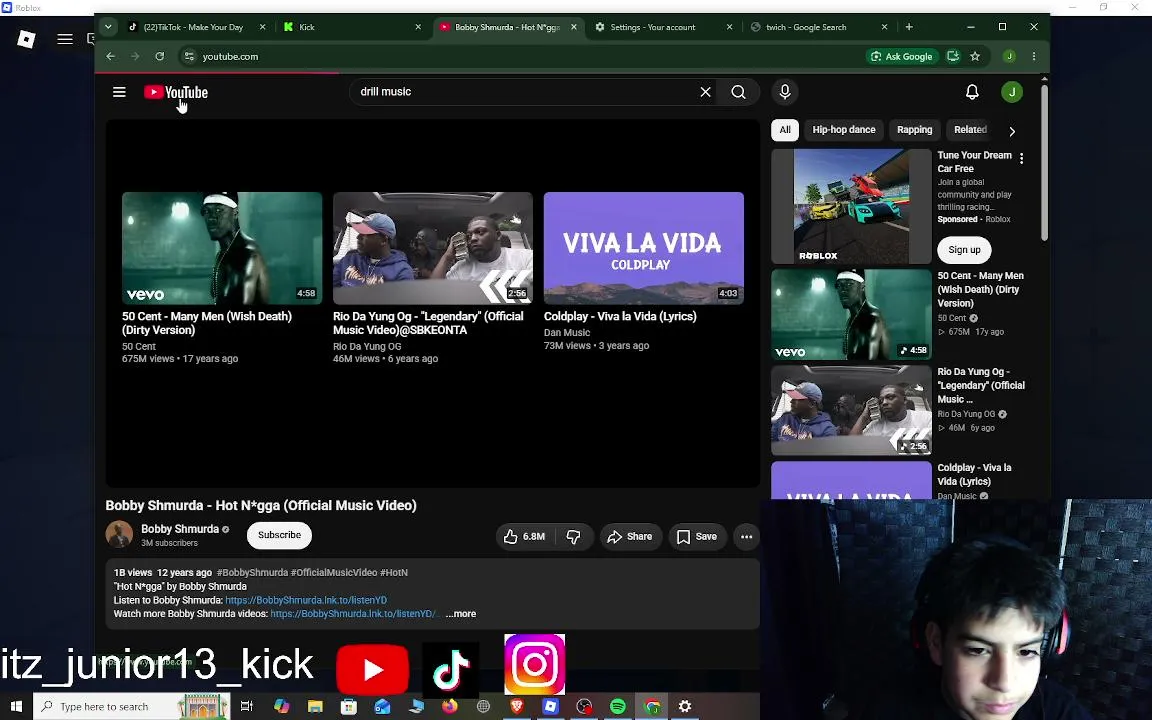Screen dimensions: 1152x720
Task: Open the Roblox ad thumbnail
Action: pos(852,206)
